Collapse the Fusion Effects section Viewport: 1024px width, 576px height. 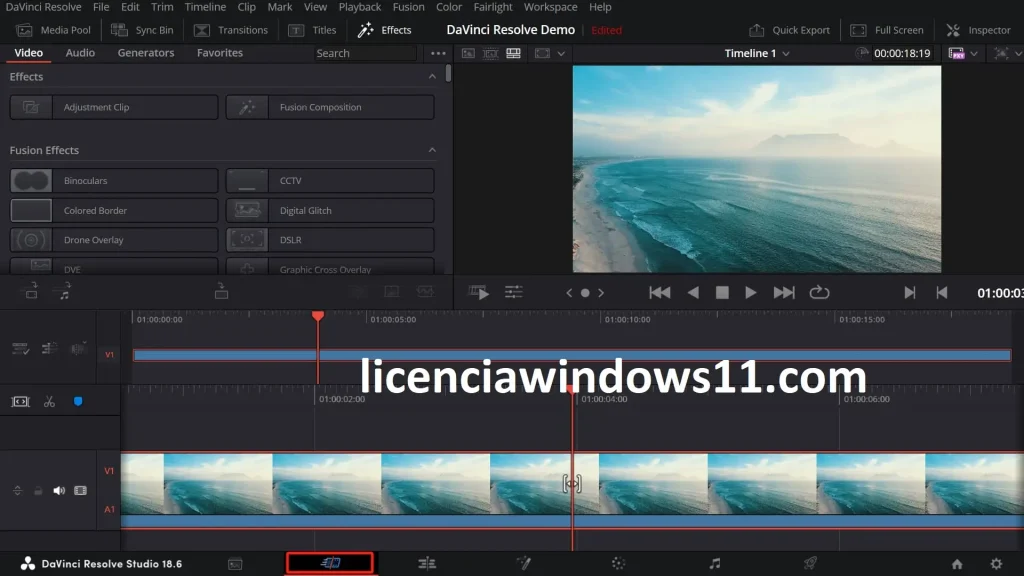(432, 150)
